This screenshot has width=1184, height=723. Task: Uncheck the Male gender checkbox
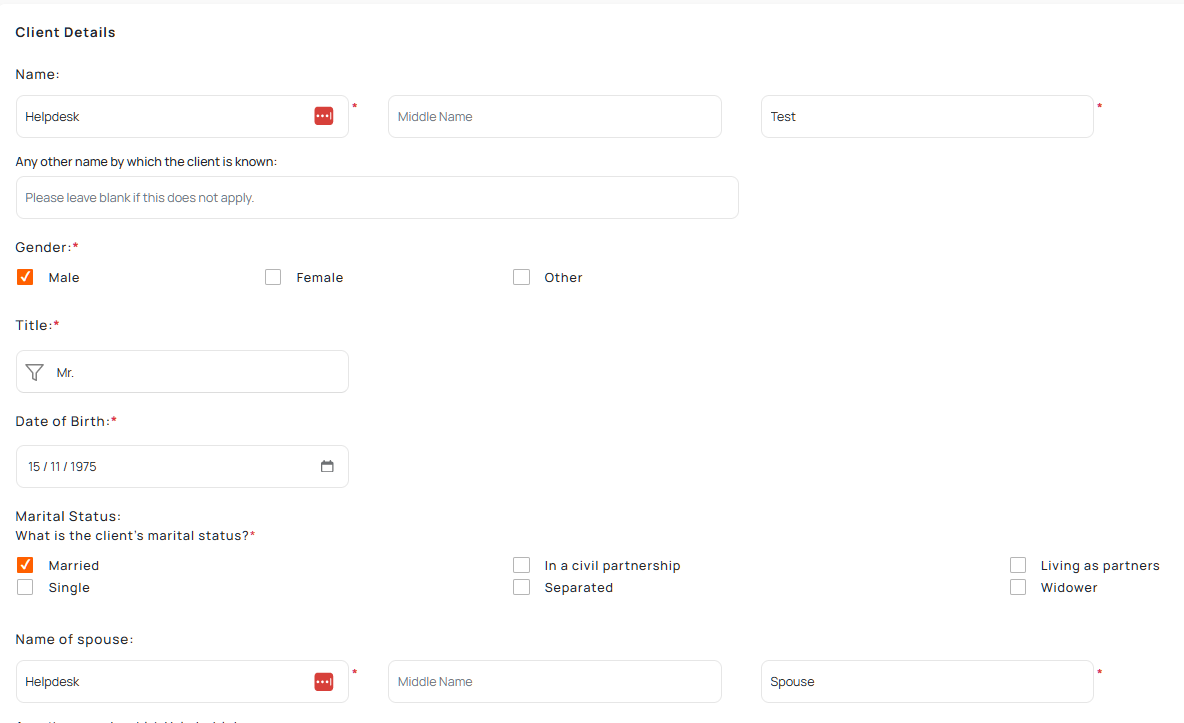(25, 277)
